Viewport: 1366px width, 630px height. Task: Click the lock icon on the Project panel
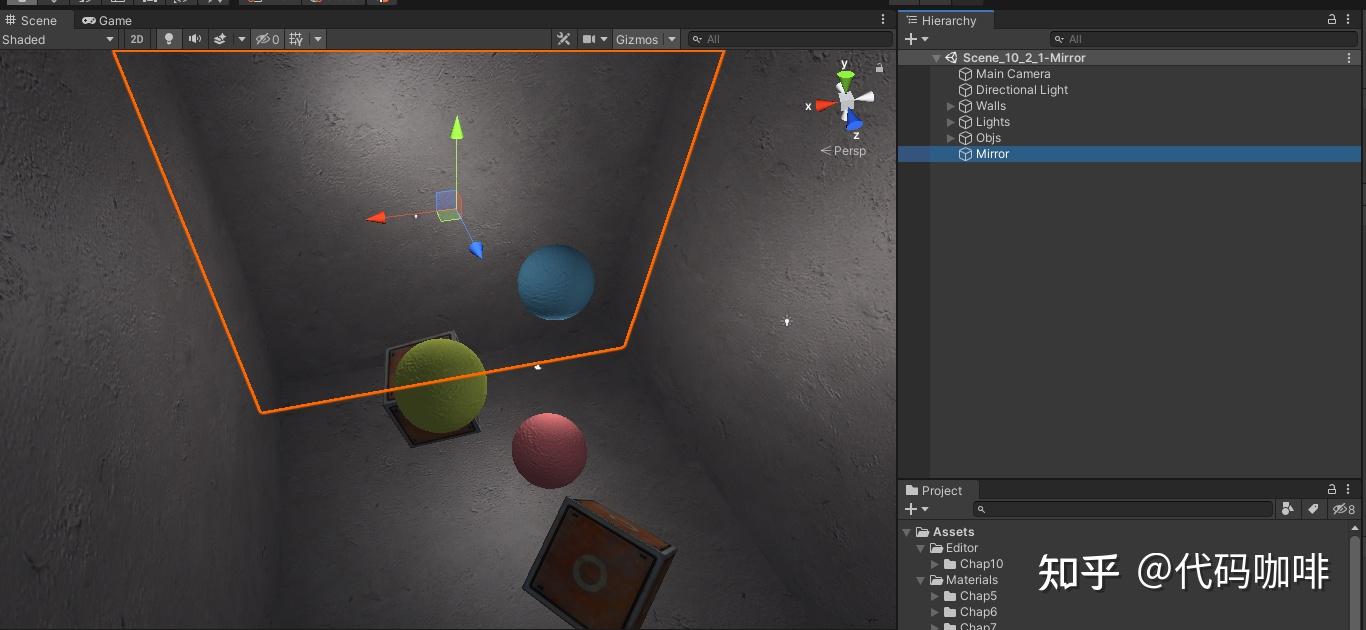pyautogui.click(x=1330, y=489)
